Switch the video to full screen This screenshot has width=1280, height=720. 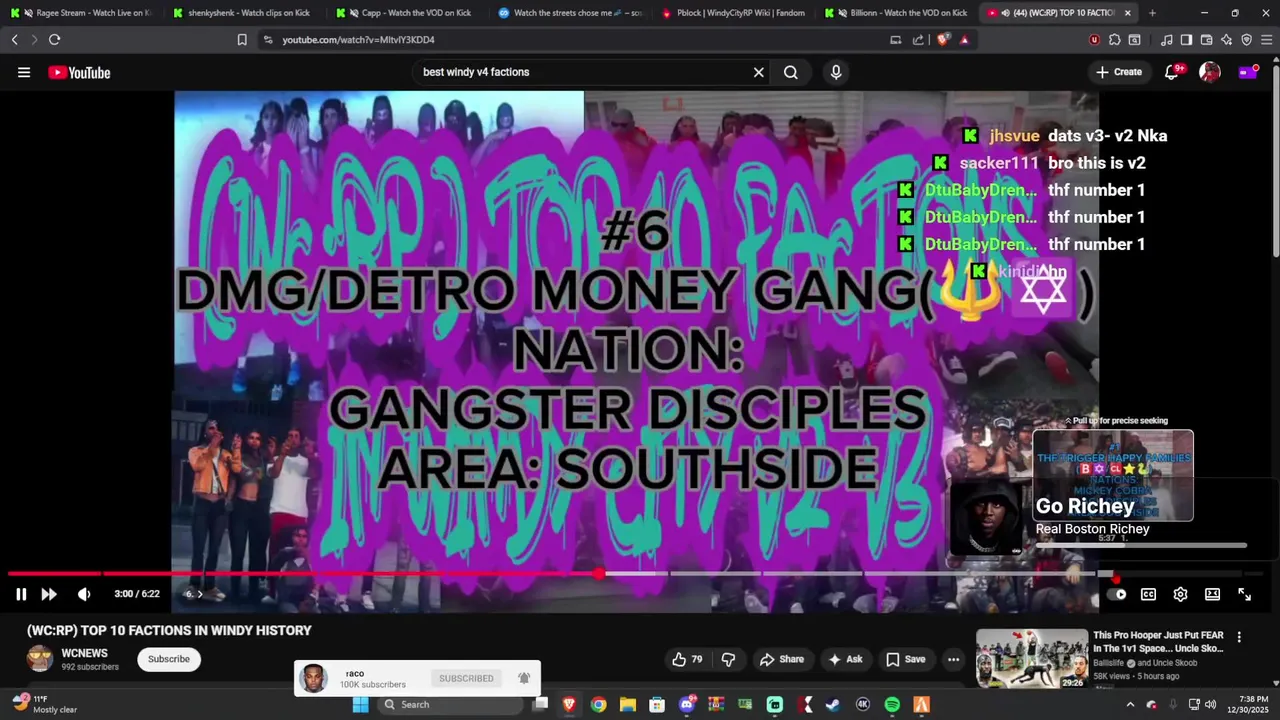point(1244,594)
